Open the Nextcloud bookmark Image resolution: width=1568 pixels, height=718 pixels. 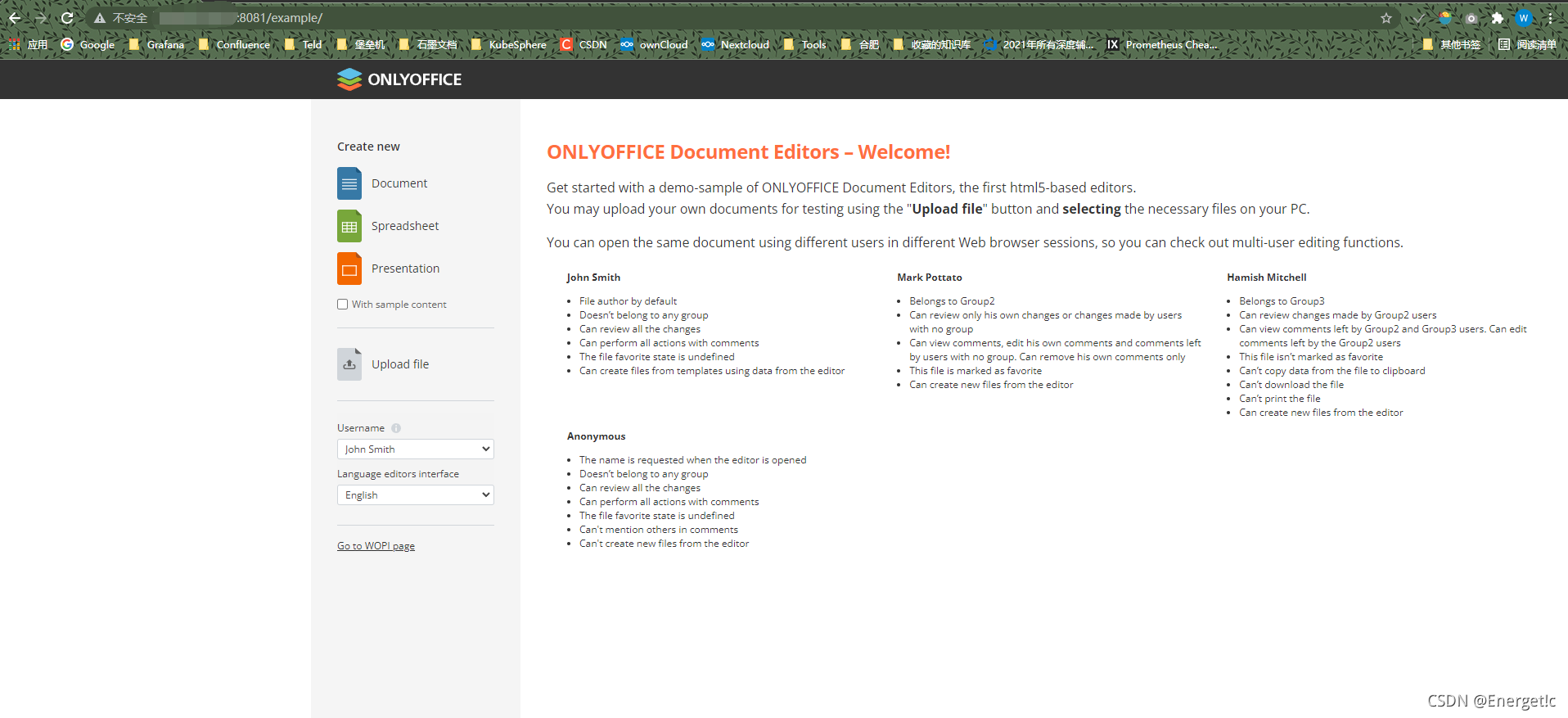pyautogui.click(x=735, y=45)
